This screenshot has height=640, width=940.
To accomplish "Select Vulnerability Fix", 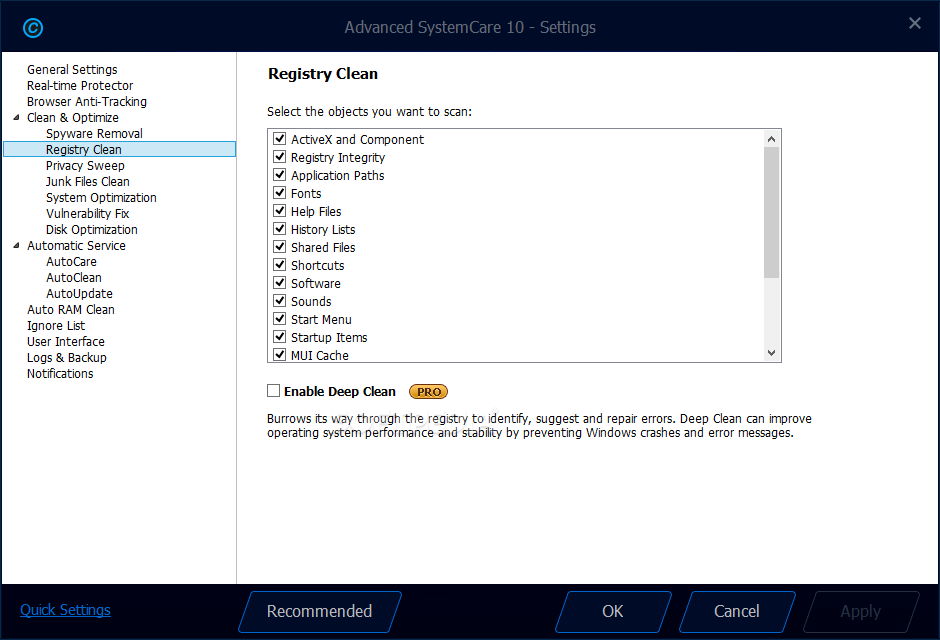I will tap(88, 213).
